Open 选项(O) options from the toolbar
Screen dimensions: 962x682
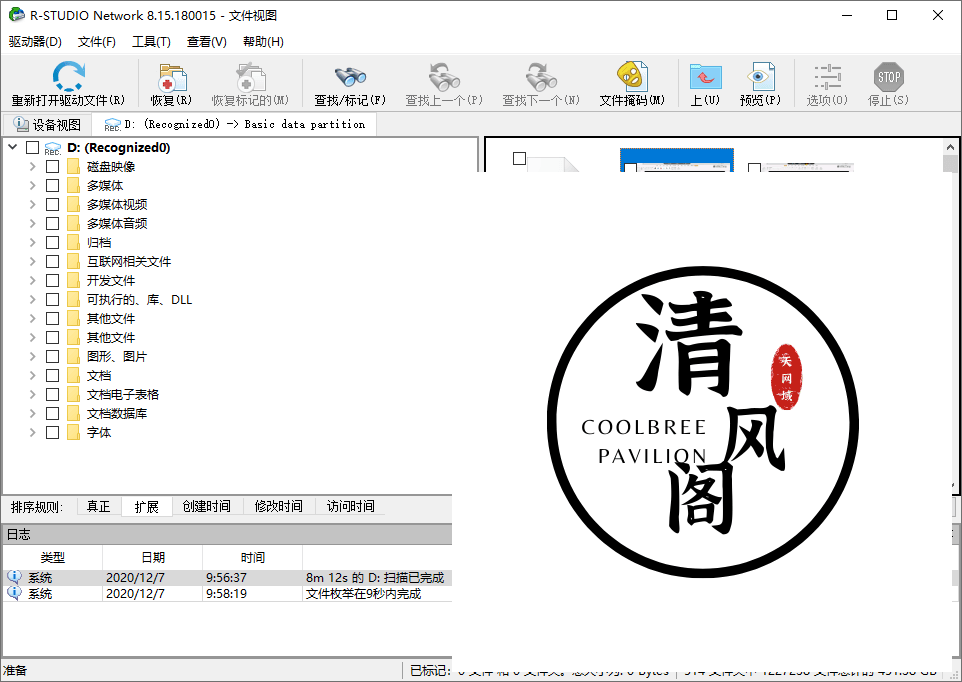[x=827, y=77]
